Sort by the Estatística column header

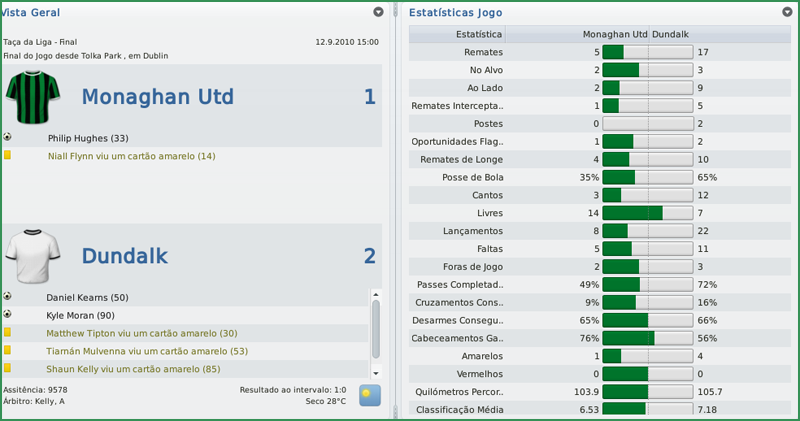pos(478,34)
